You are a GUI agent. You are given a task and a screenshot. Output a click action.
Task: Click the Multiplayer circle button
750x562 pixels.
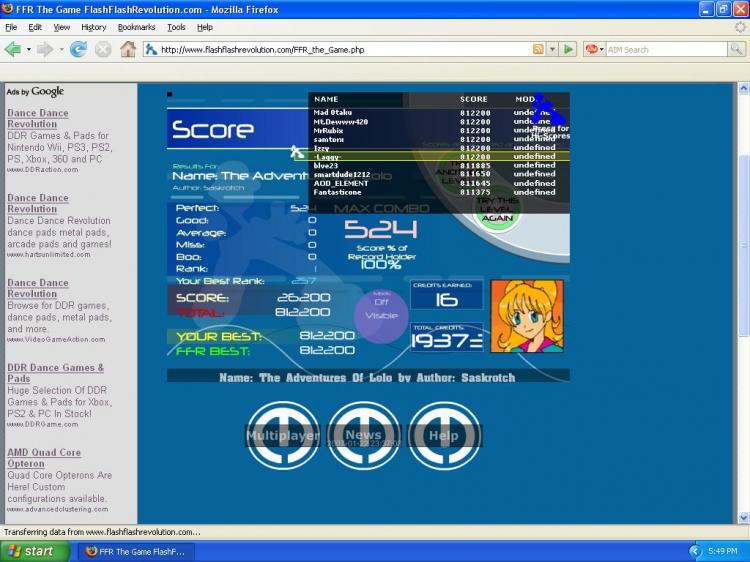click(283, 435)
